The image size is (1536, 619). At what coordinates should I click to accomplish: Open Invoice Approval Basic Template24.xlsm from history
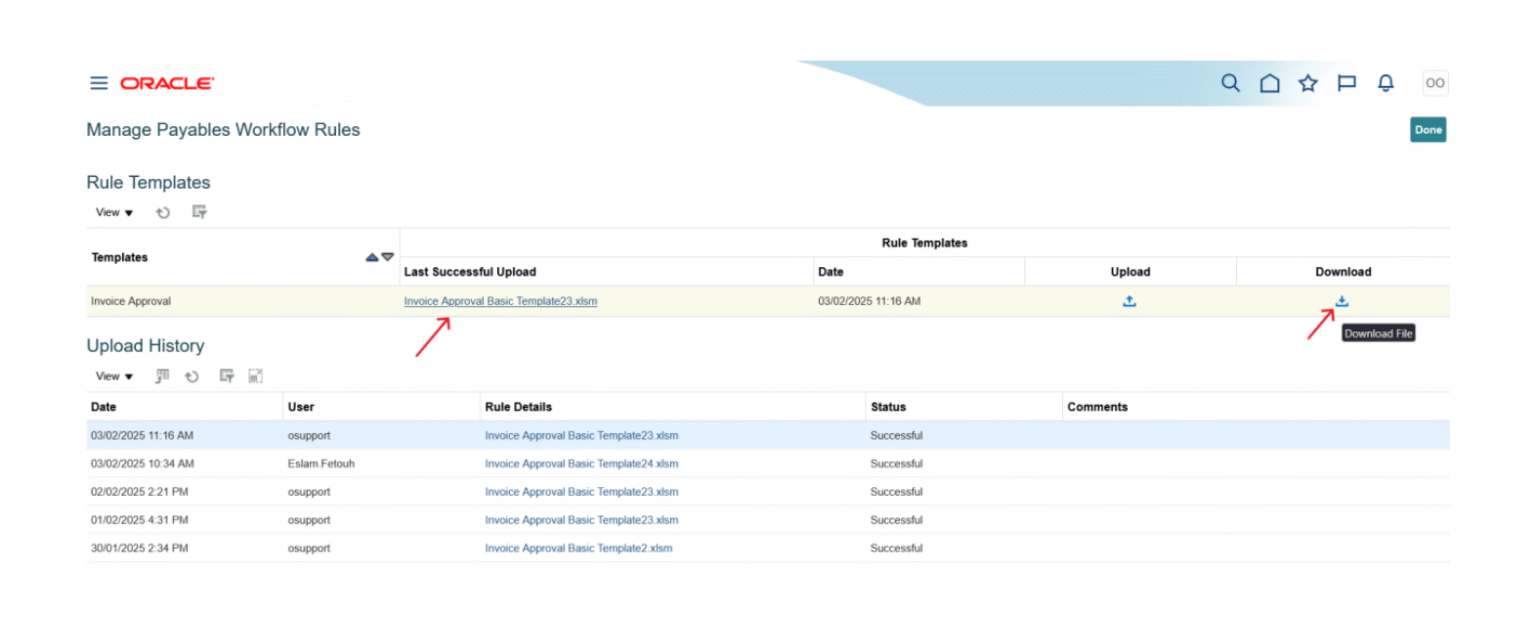(581, 463)
